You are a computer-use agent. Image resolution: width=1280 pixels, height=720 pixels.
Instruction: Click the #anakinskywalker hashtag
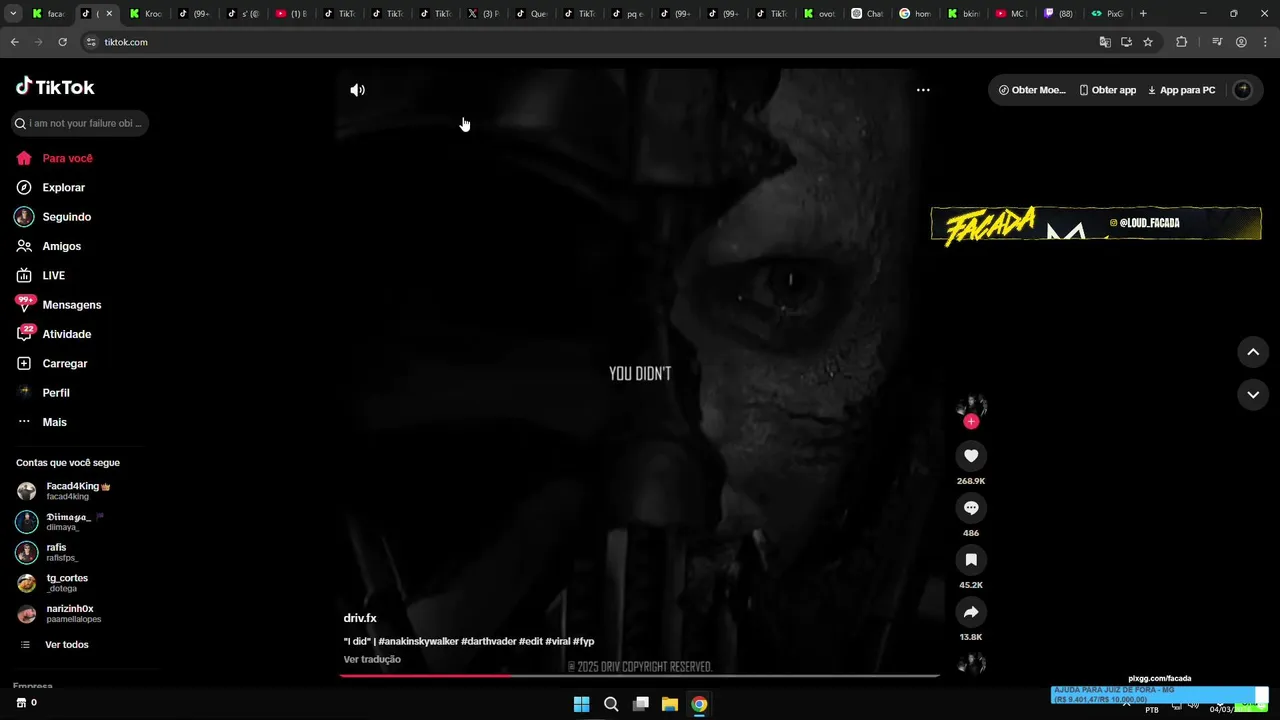coord(418,641)
